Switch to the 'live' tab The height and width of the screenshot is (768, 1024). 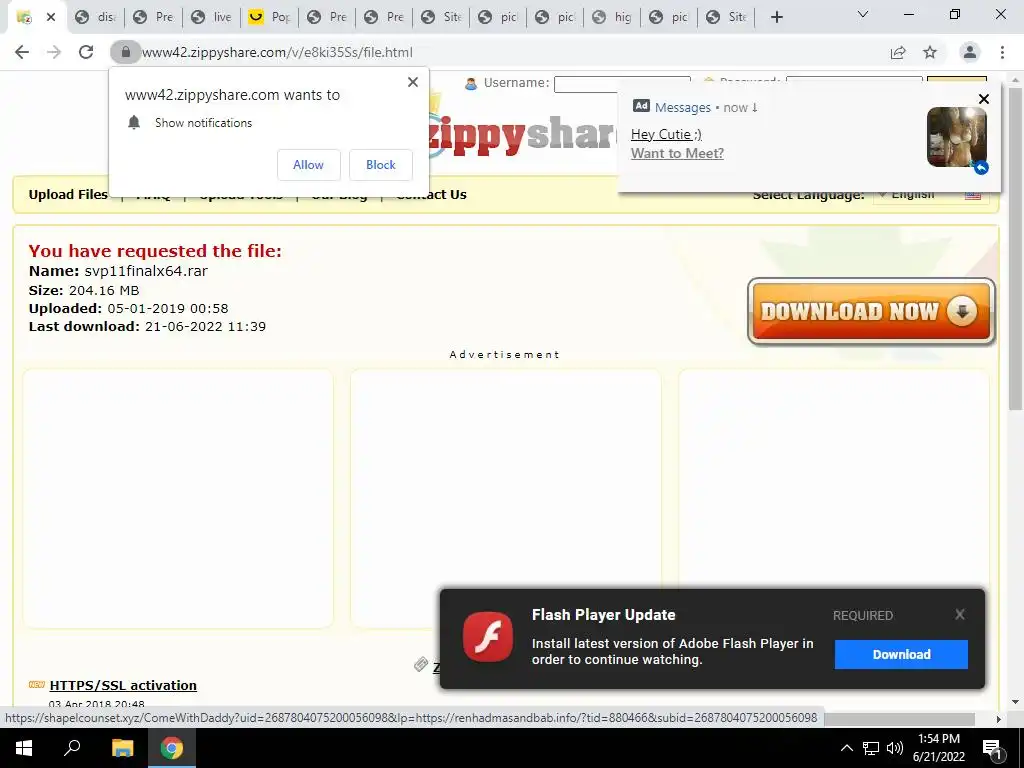(x=212, y=17)
